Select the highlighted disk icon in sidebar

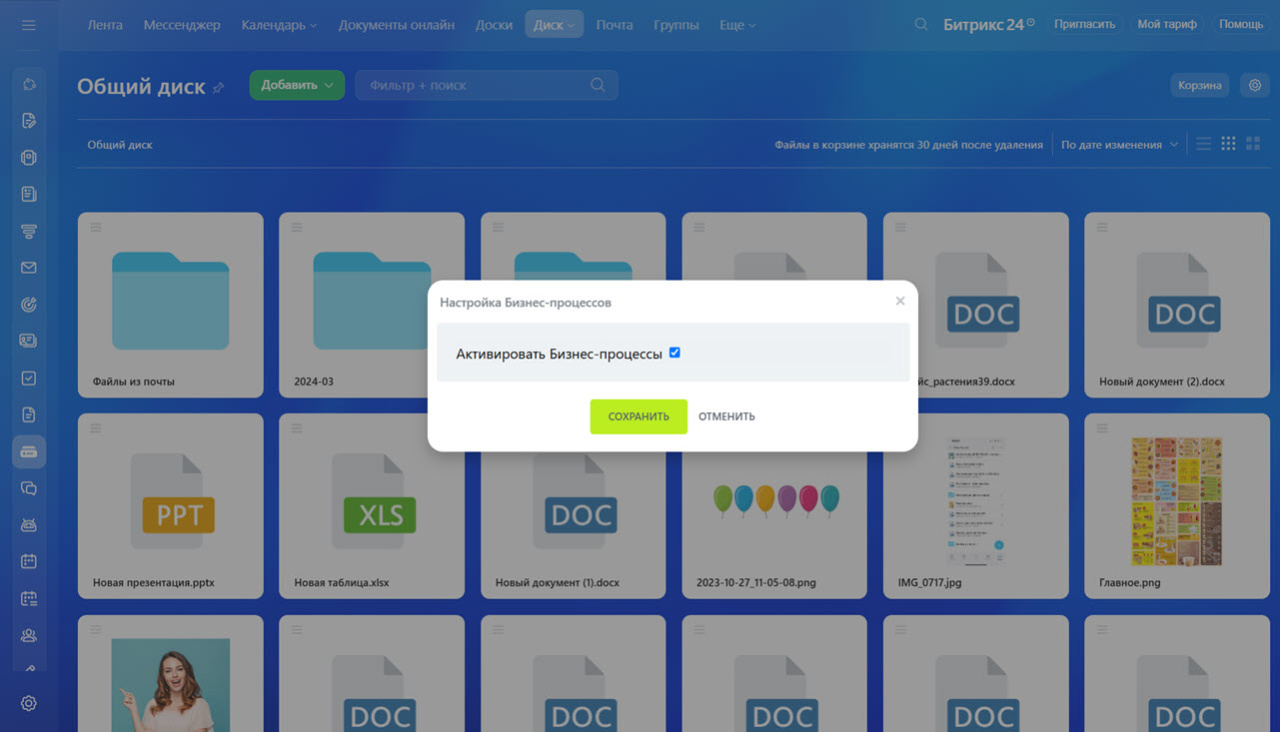[29, 452]
